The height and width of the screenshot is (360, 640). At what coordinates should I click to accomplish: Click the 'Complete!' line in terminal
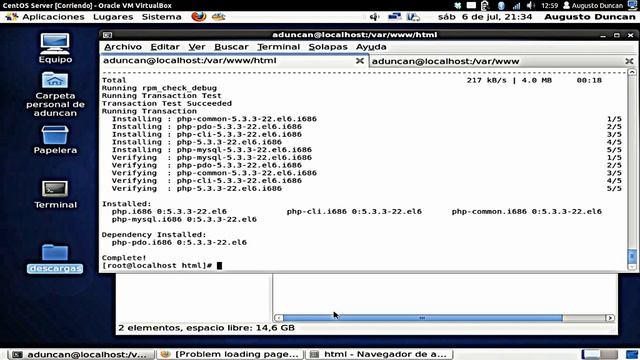click(124, 258)
